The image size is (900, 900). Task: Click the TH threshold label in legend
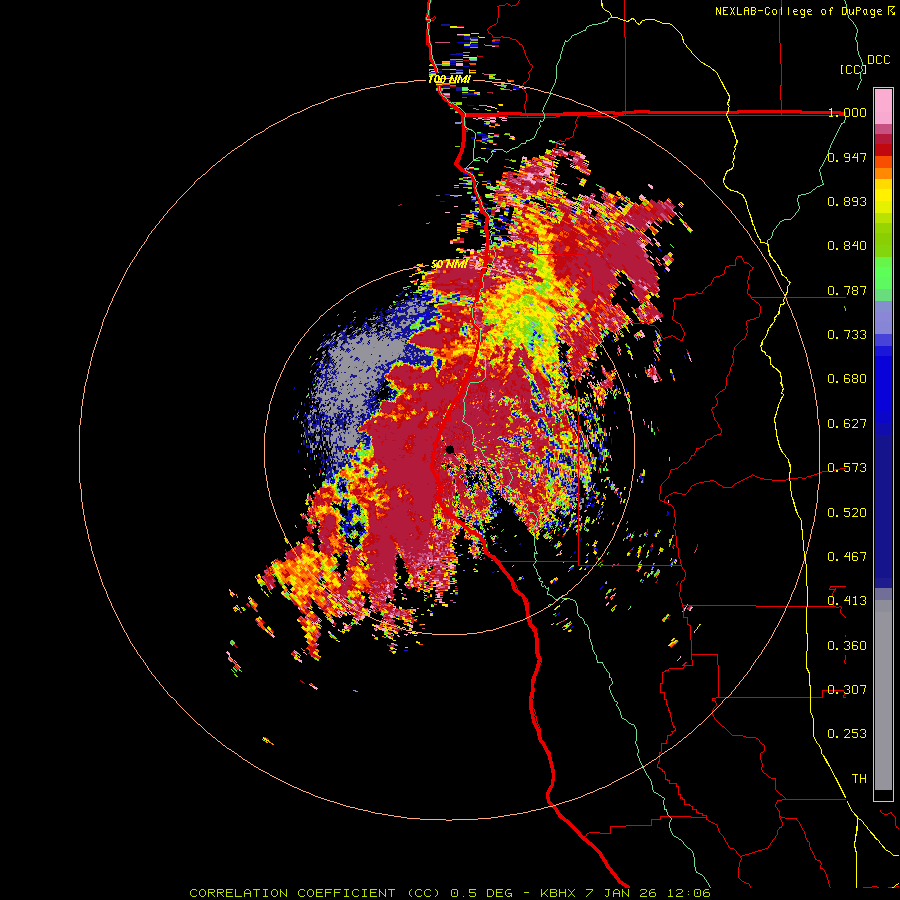[x=859, y=779]
